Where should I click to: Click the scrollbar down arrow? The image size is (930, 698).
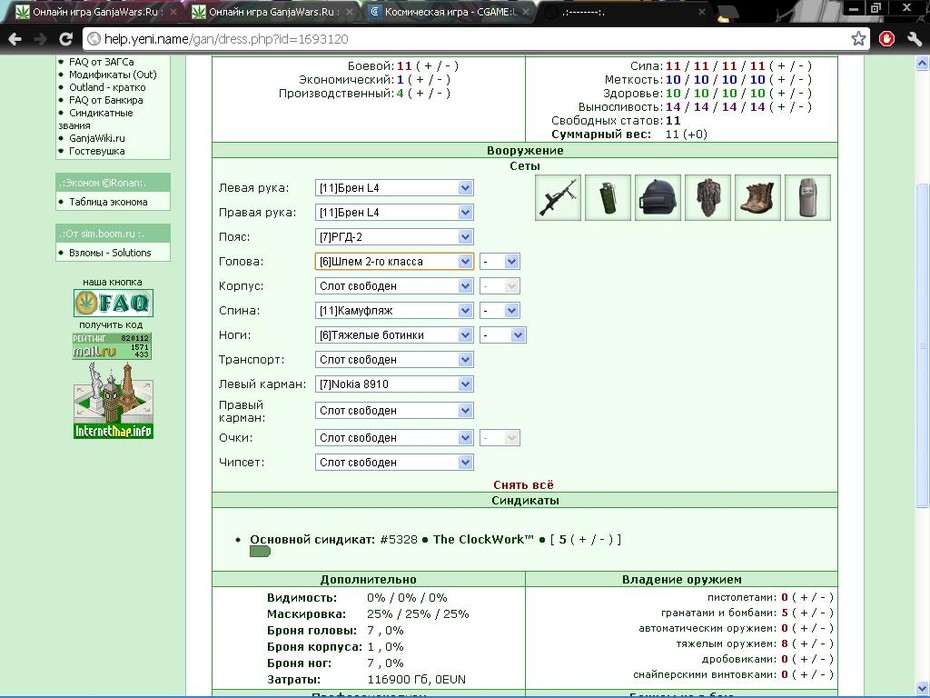pos(922,688)
